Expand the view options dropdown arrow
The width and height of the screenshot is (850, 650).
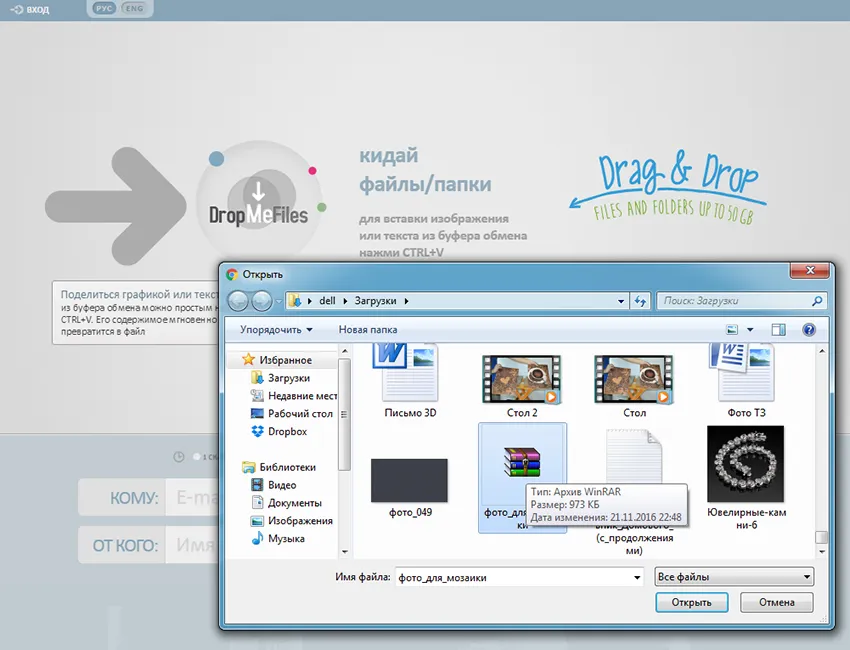pyautogui.click(x=750, y=330)
